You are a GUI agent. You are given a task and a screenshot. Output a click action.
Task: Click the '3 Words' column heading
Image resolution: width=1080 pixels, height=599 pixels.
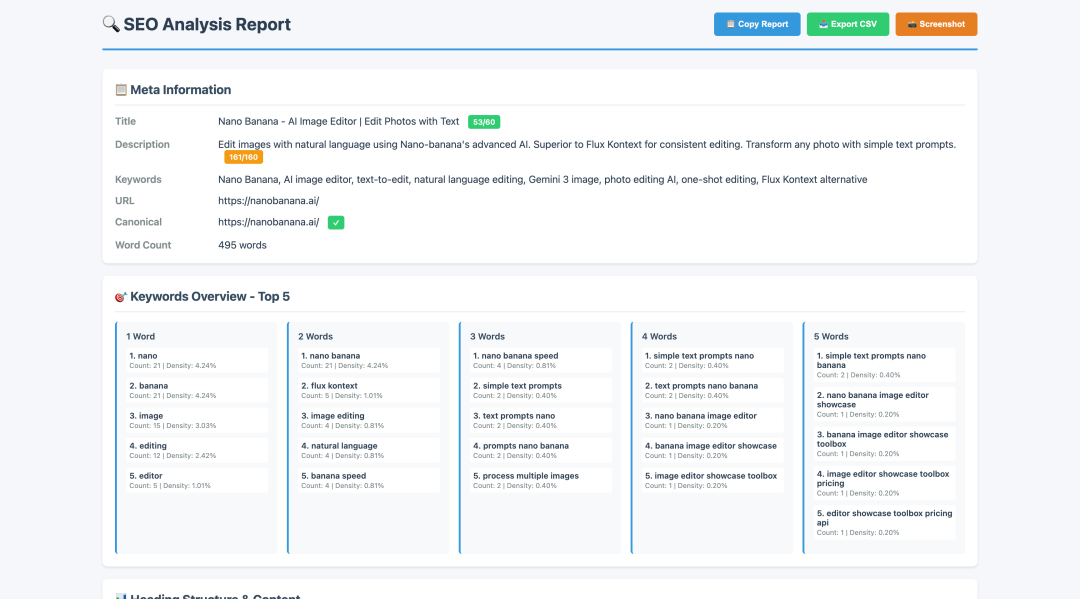click(x=488, y=337)
